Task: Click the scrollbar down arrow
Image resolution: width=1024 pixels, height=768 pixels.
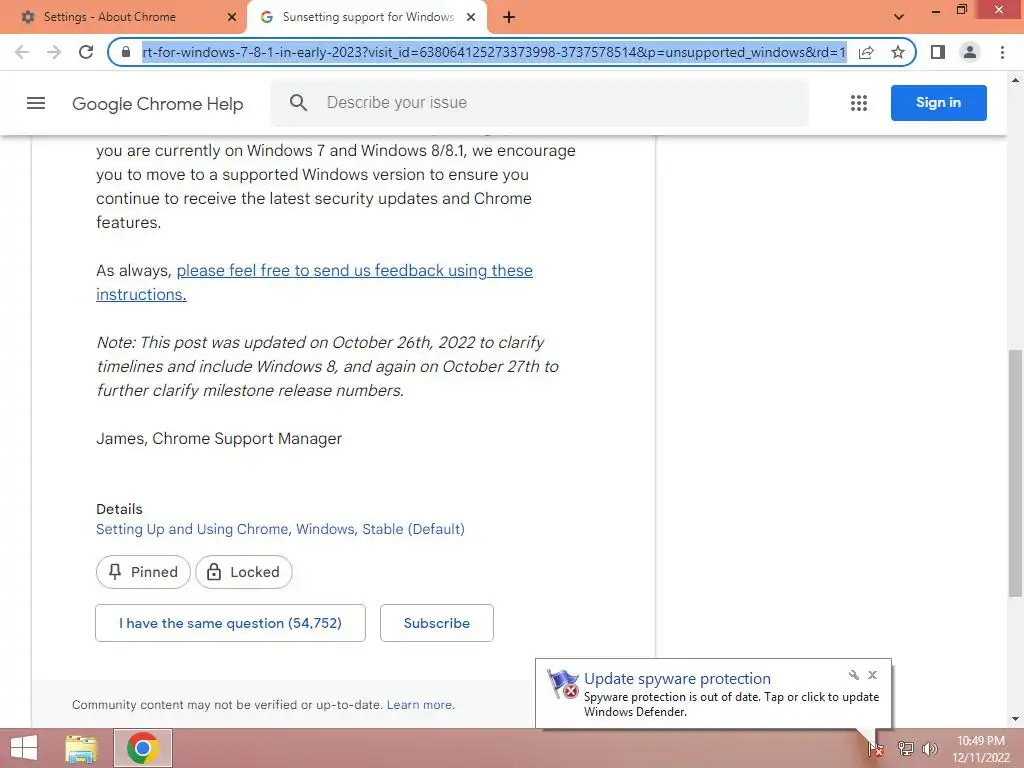Action: point(1015,719)
